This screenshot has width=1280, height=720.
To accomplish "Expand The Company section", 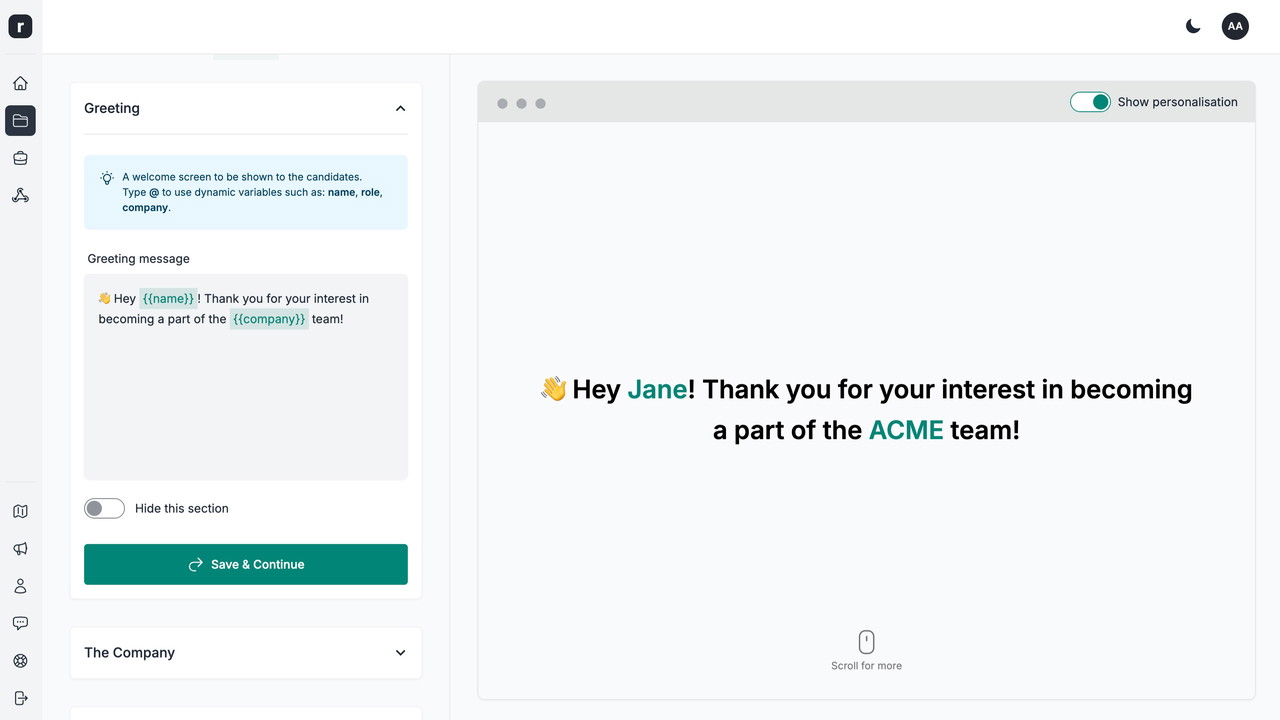I will [x=400, y=653].
